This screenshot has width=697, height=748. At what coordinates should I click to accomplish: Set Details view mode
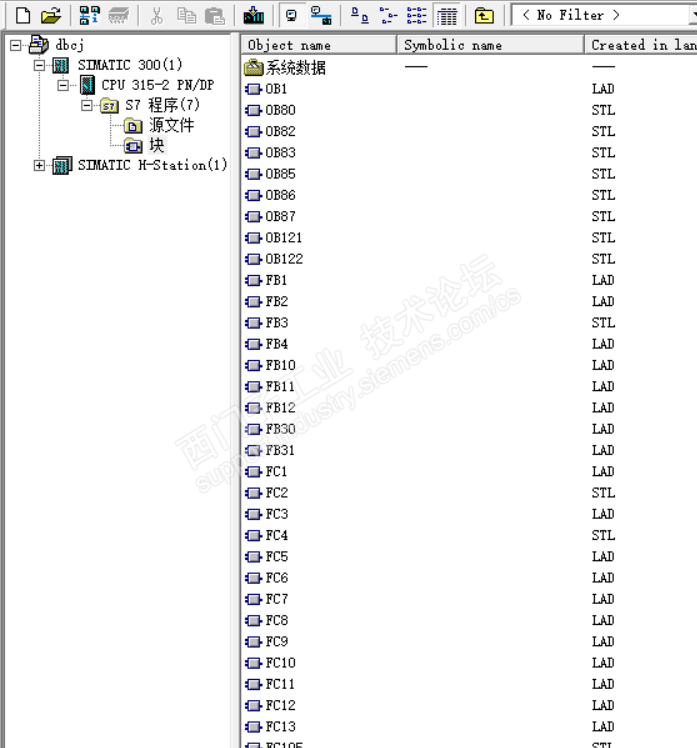point(447,16)
